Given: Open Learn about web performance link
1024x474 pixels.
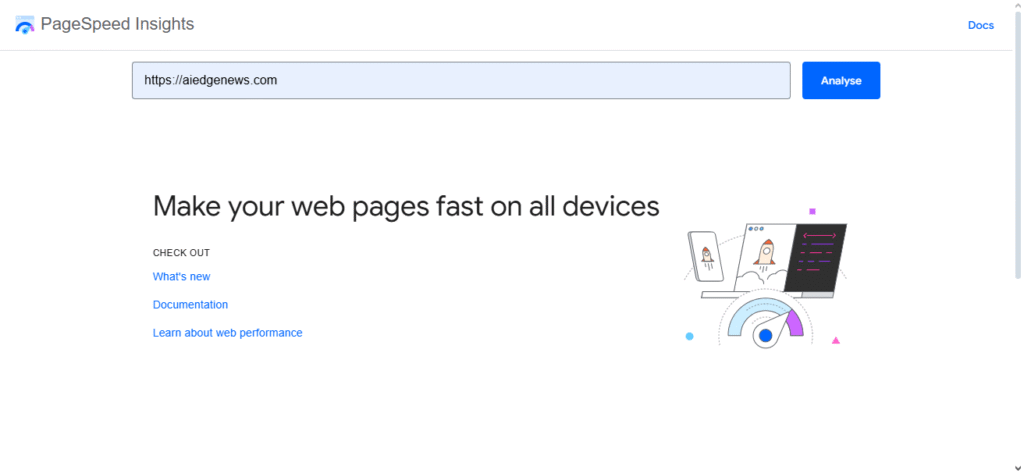Looking at the screenshot, I should [x=227, y=332].
